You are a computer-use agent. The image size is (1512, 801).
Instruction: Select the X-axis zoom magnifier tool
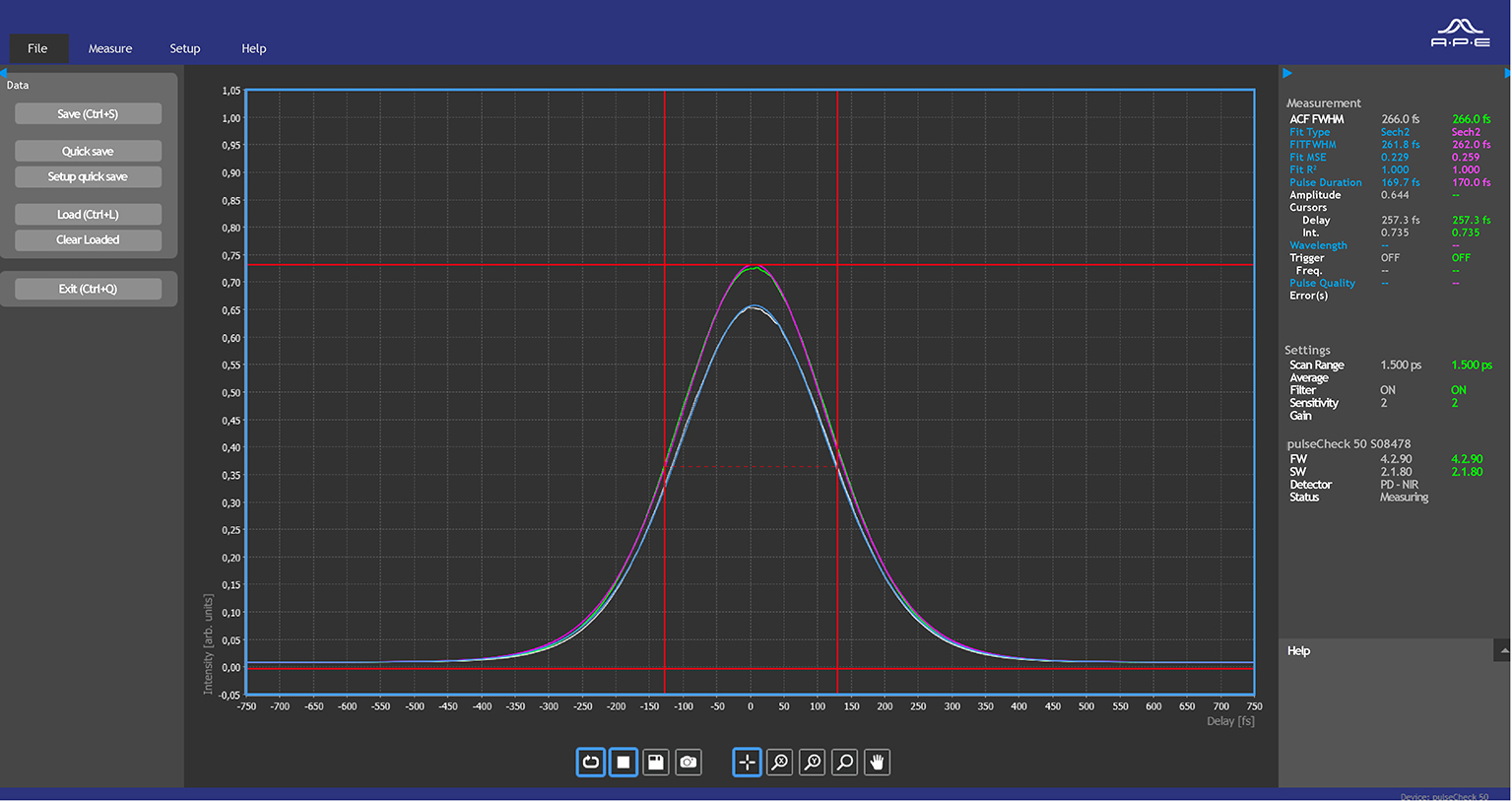[779, 762]
